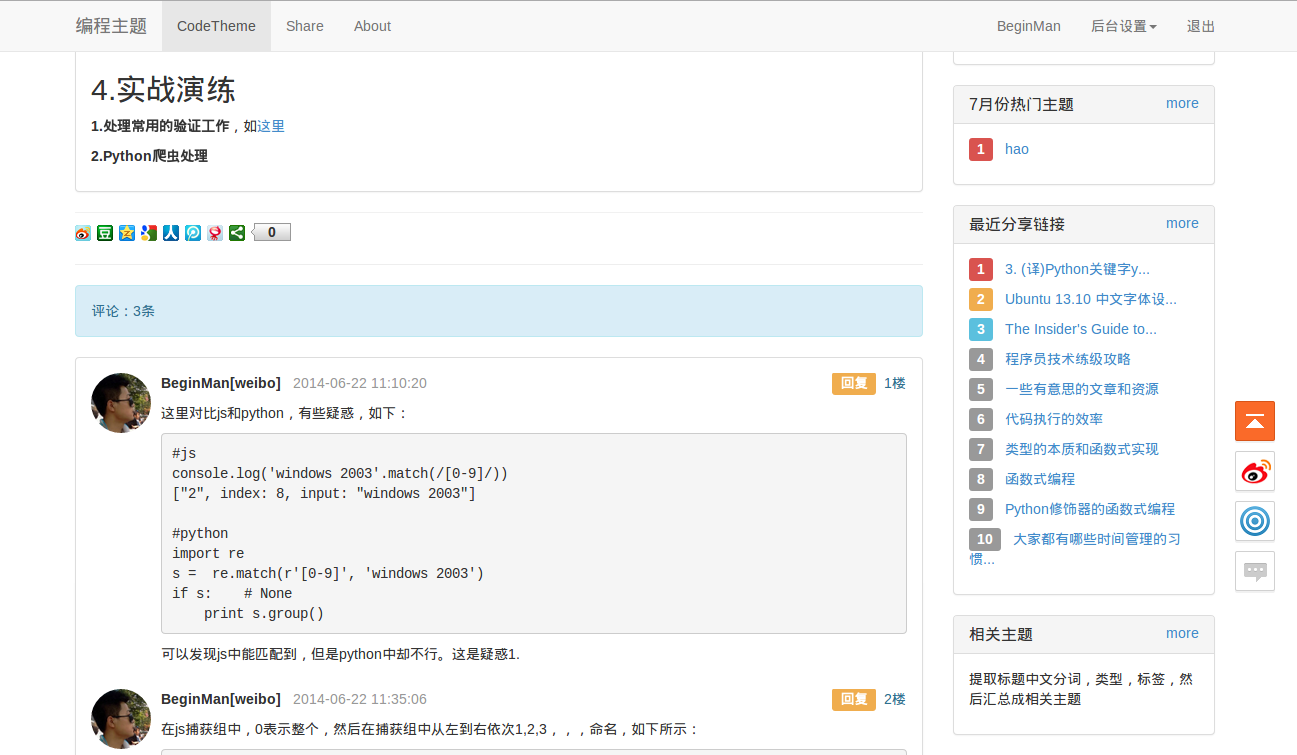Click the gray rank 10 badge
1297x755 pixels.
(985, 539)
